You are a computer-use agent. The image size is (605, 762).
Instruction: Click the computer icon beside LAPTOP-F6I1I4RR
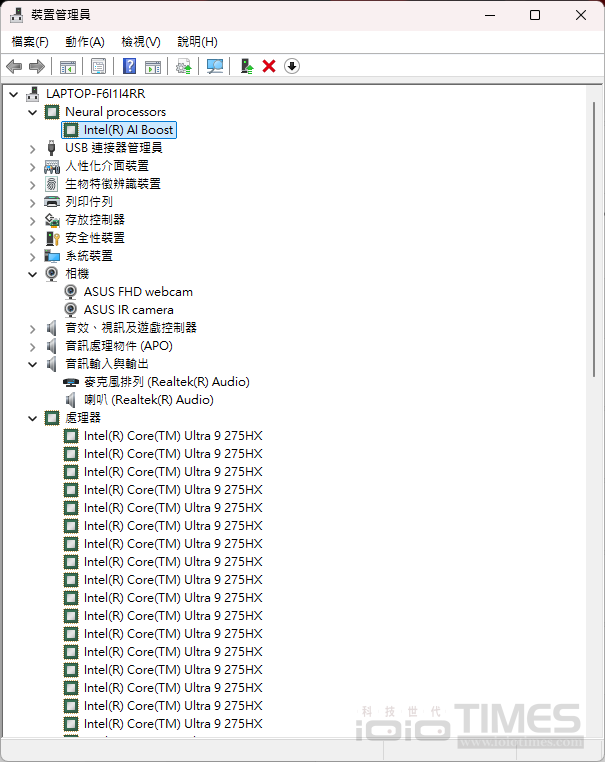coord(33,94)
